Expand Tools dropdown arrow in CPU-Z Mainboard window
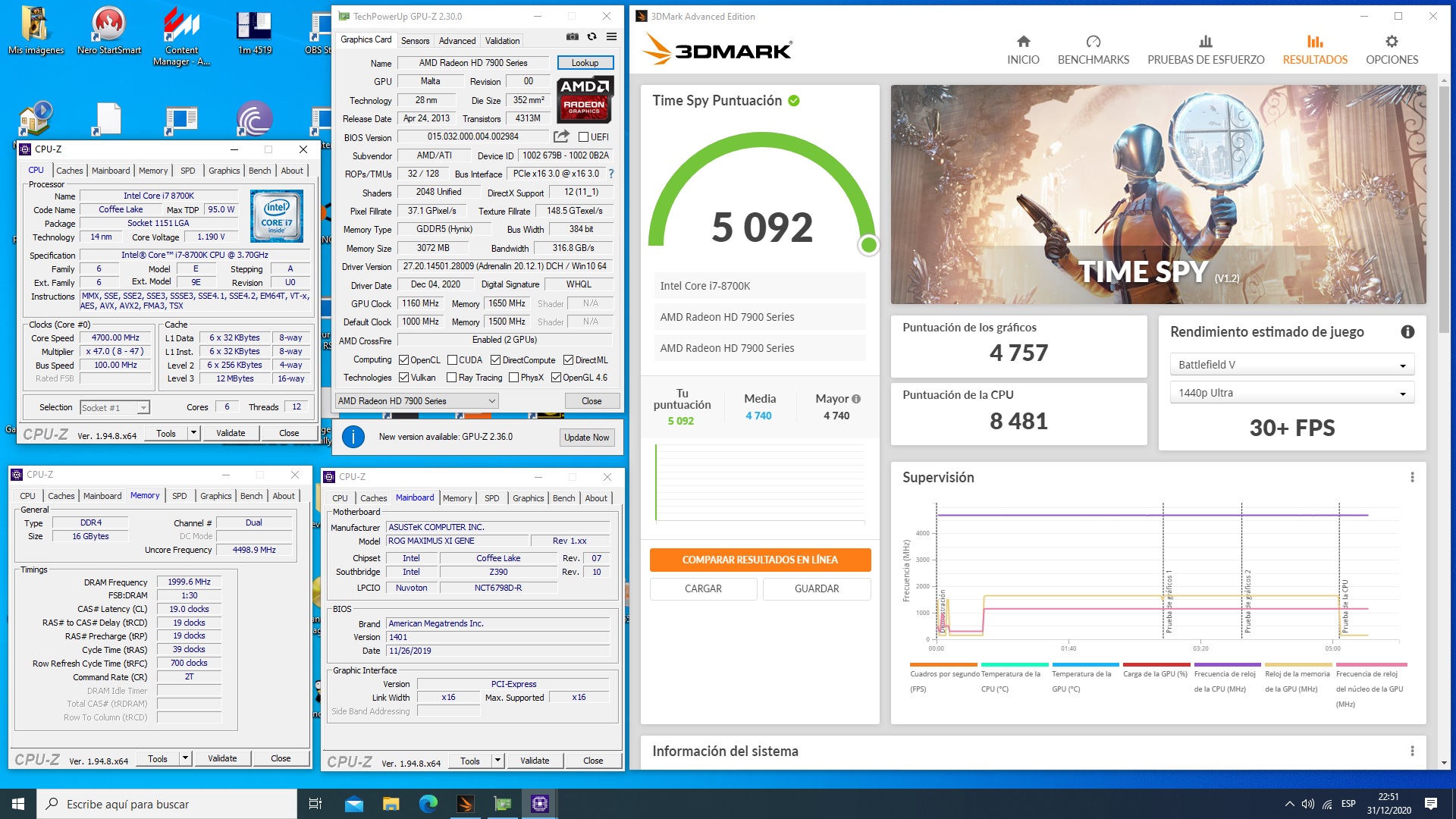 (497, 761)
